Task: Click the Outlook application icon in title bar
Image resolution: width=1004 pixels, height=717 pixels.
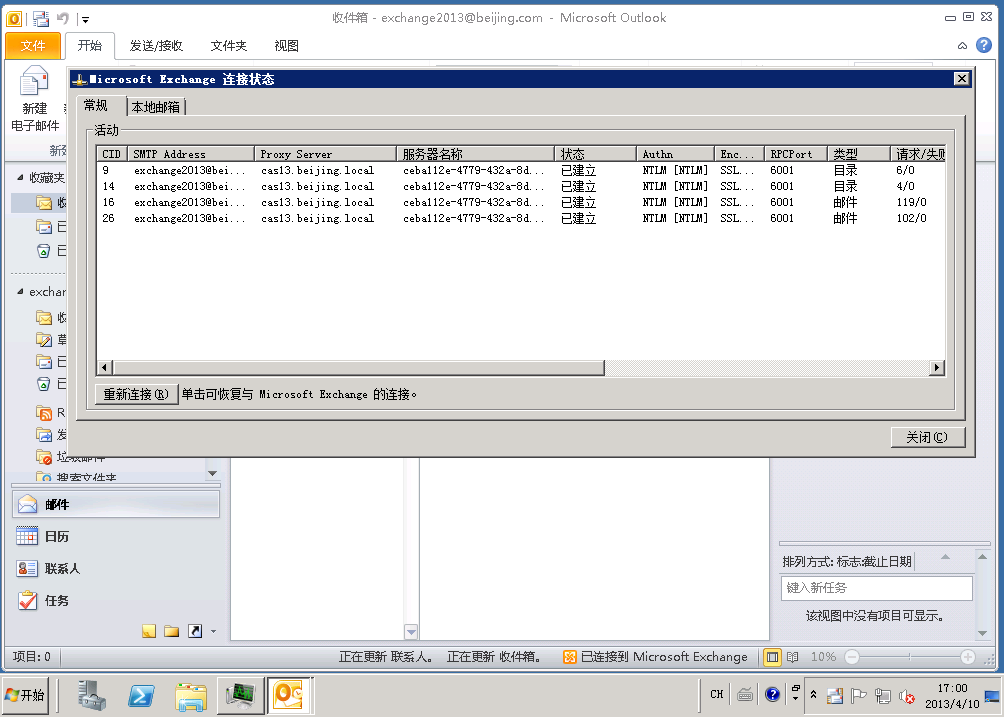Action: click(x=13, y=19)
